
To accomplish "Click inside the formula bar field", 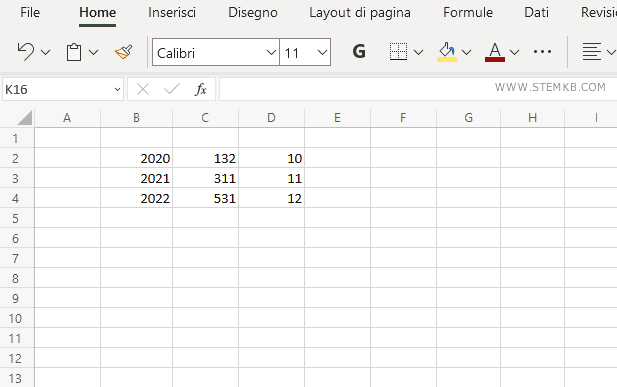I will click(418, 89).
